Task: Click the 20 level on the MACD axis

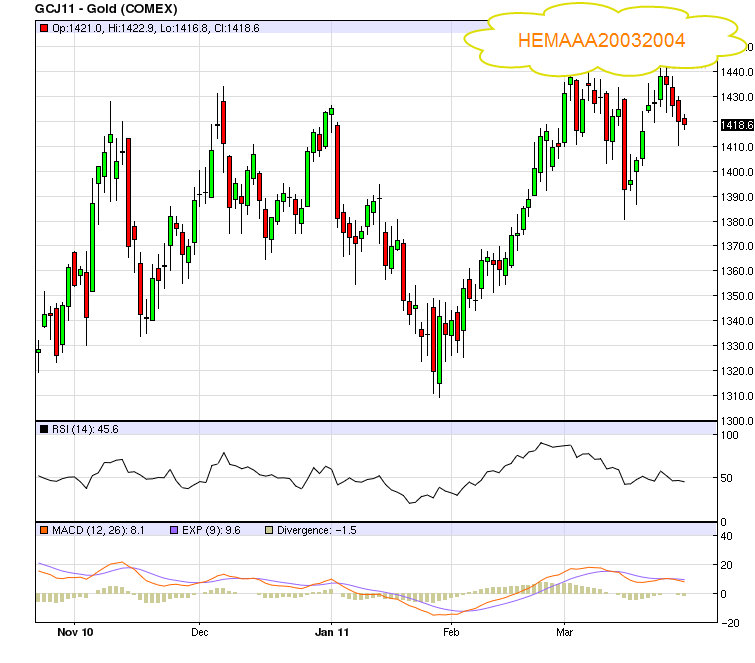Action: pyautogui.click(x=727, y=565)
